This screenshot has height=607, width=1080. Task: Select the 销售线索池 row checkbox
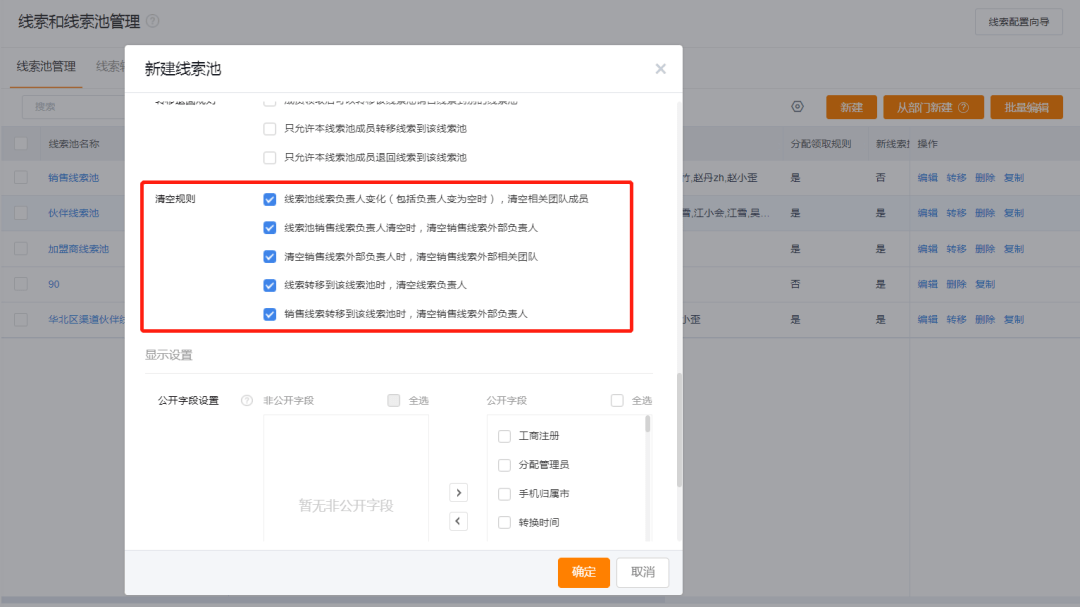coord(21,178)
